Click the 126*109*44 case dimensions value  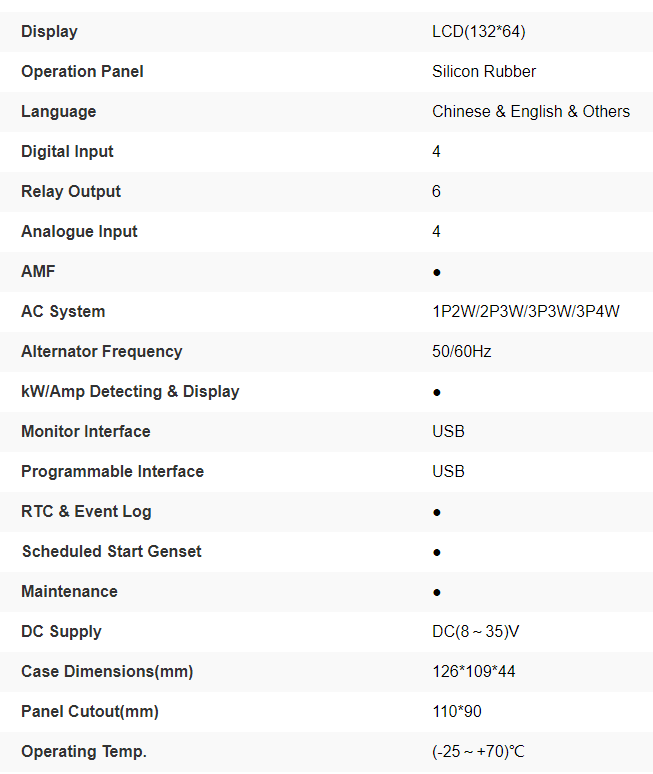pyautogui.click(x=474, y=672)
